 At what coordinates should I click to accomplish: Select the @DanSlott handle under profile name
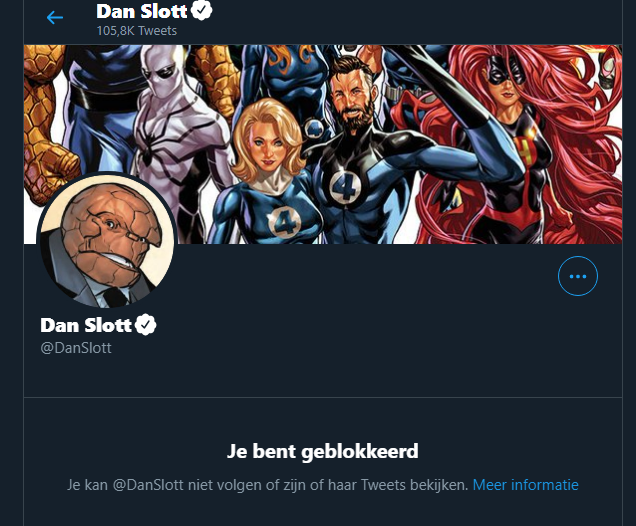point(76,348)
